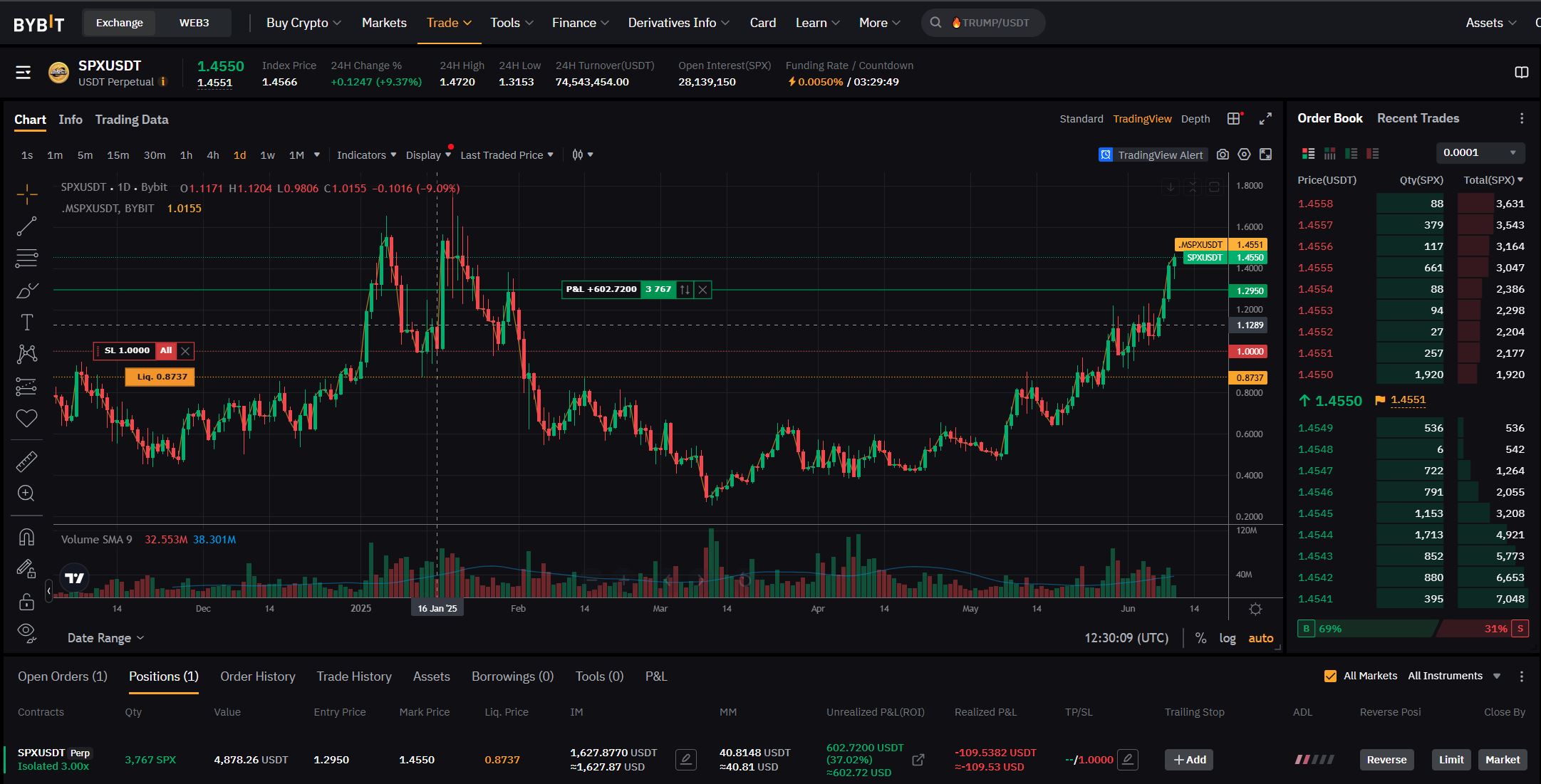Screen dimensions: 1541x784
Task: Open the layout book icon at top right
Action: point(1521,73)
